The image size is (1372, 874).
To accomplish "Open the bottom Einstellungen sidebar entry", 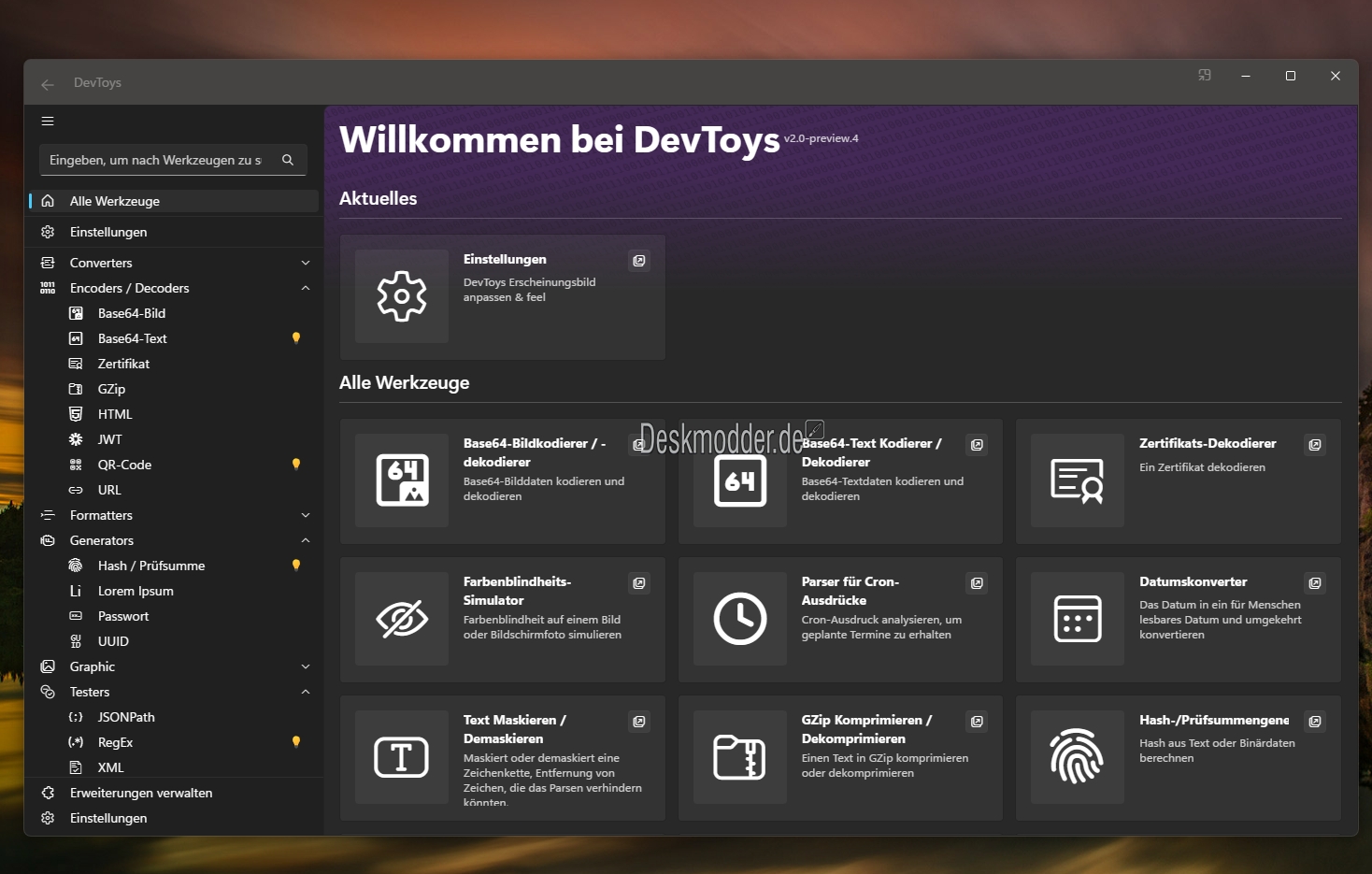I will [x=174, y=818].
